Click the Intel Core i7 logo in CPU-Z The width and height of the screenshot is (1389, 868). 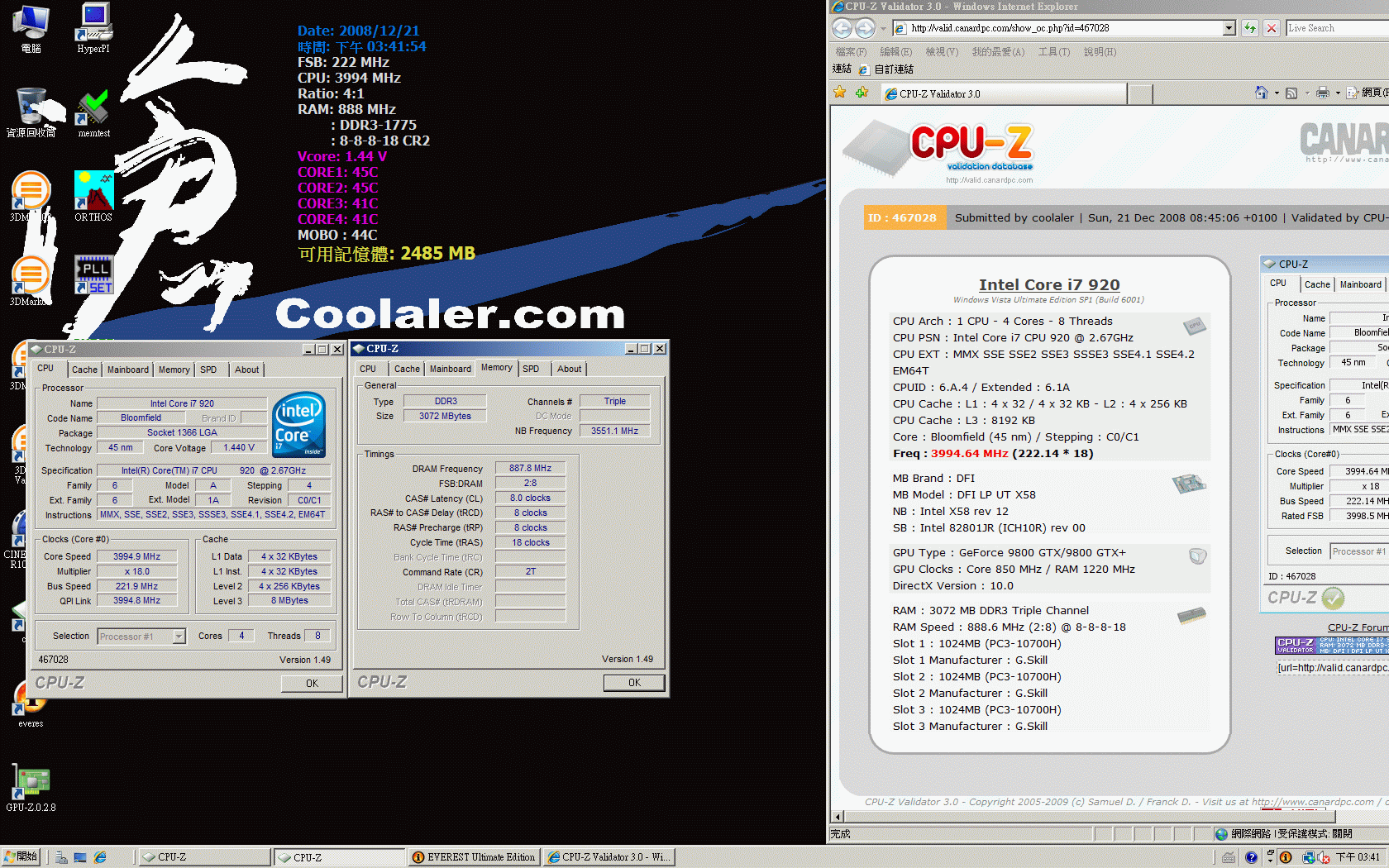(298, 424)
